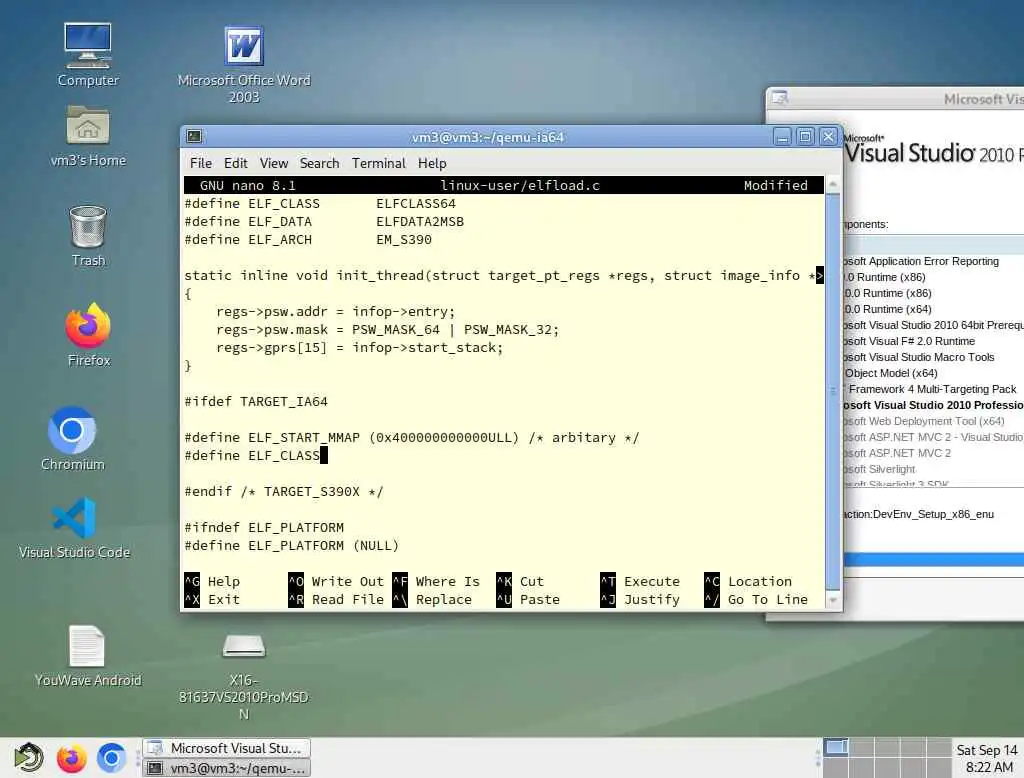Open the Terminal menu
Viewport: 1024px width, 778px height.
pyautogui.click(x=379, y=163)
